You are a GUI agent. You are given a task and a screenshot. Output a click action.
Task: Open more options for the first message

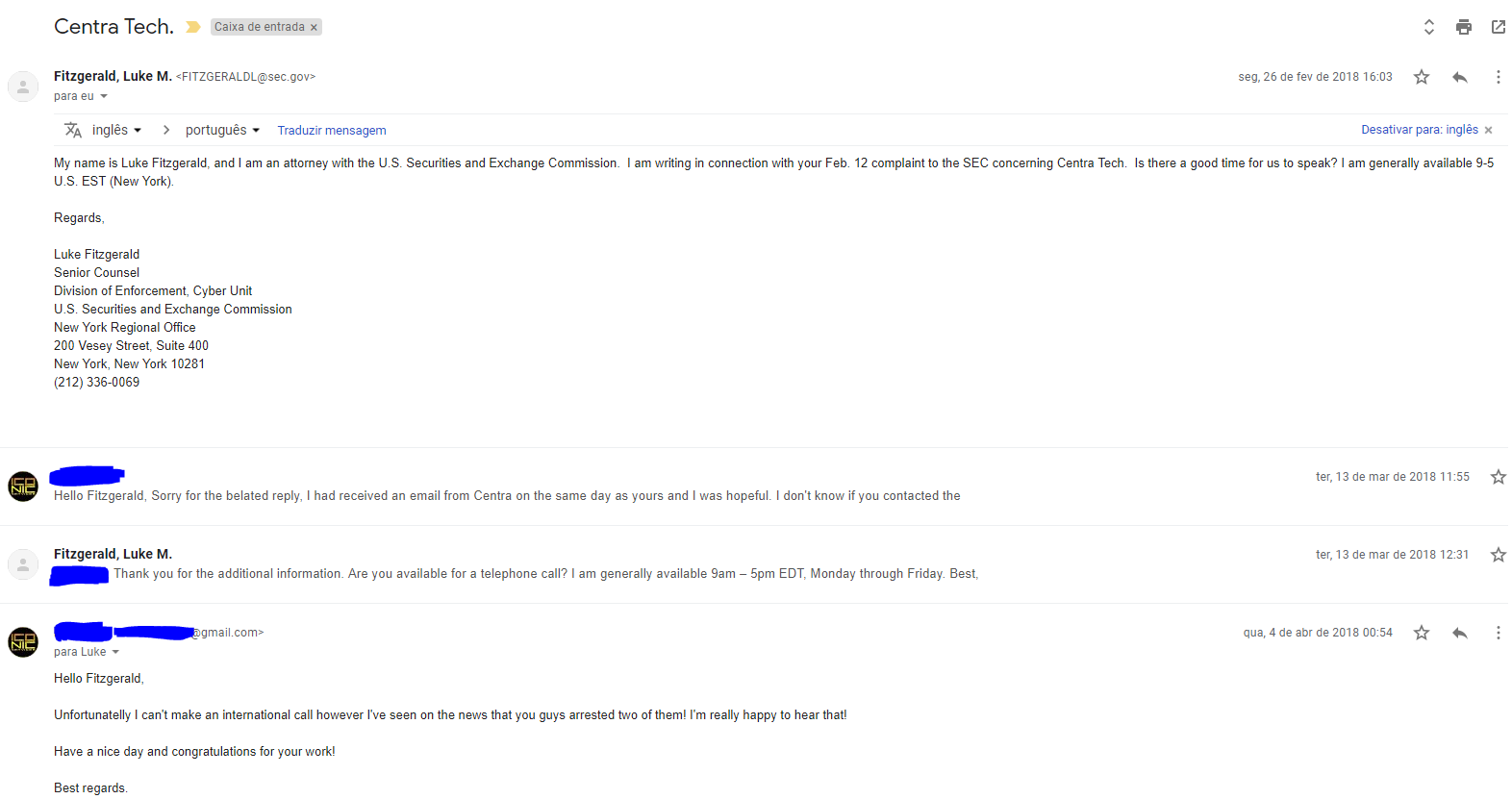pyautogui.click(x=1498, y=77)
